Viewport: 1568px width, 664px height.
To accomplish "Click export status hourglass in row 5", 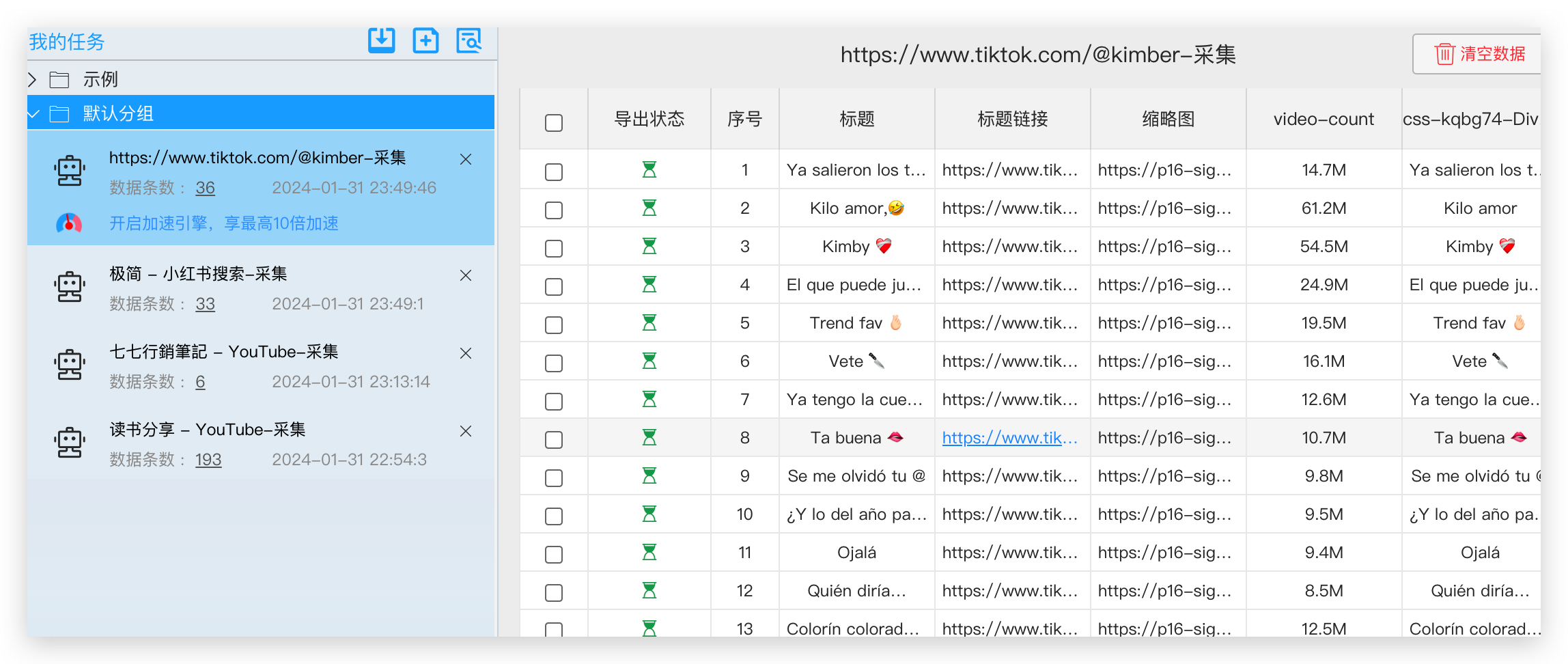I will [x=649, y=322].
